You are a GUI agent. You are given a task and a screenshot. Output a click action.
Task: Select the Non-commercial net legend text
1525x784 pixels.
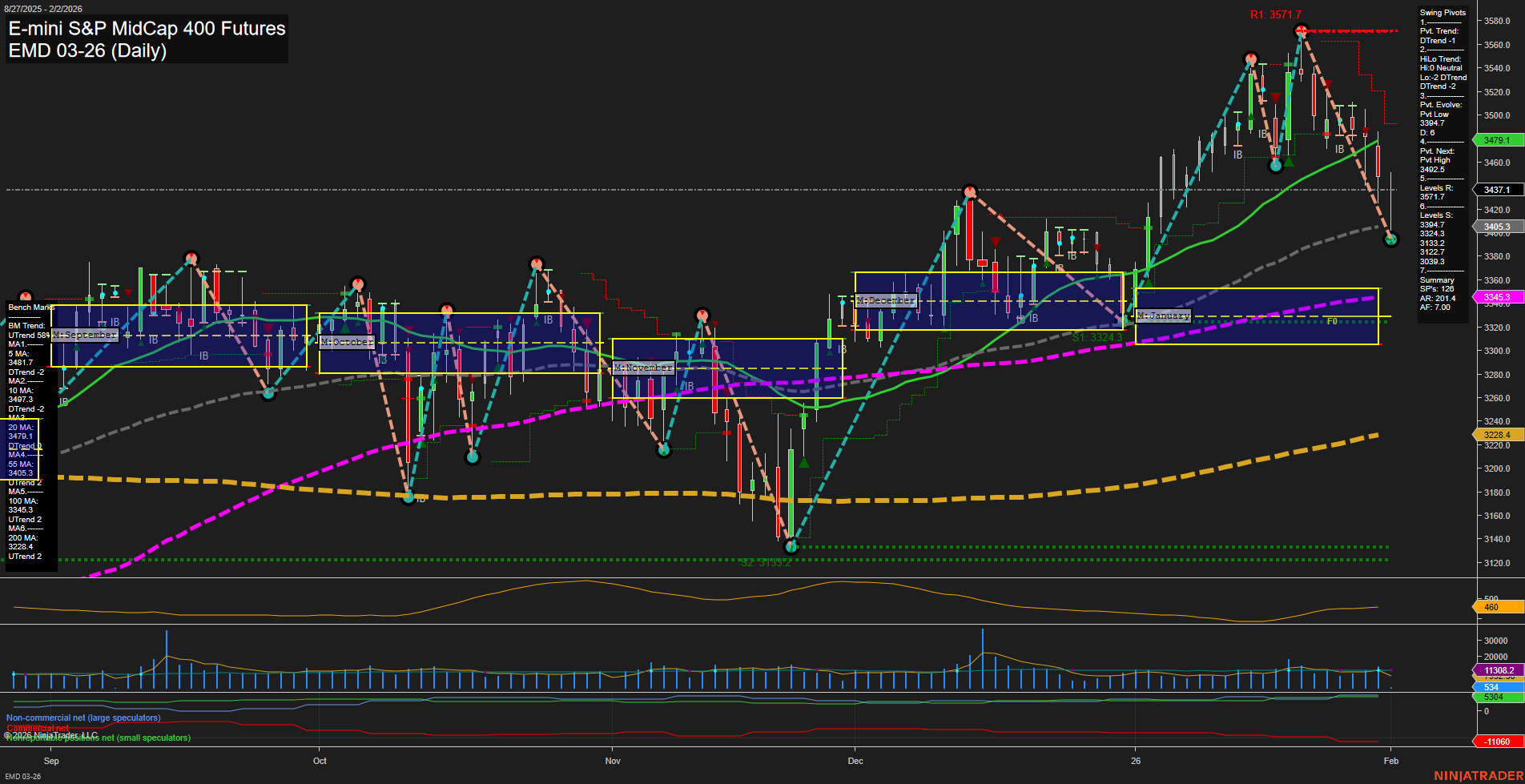(83, 718)
